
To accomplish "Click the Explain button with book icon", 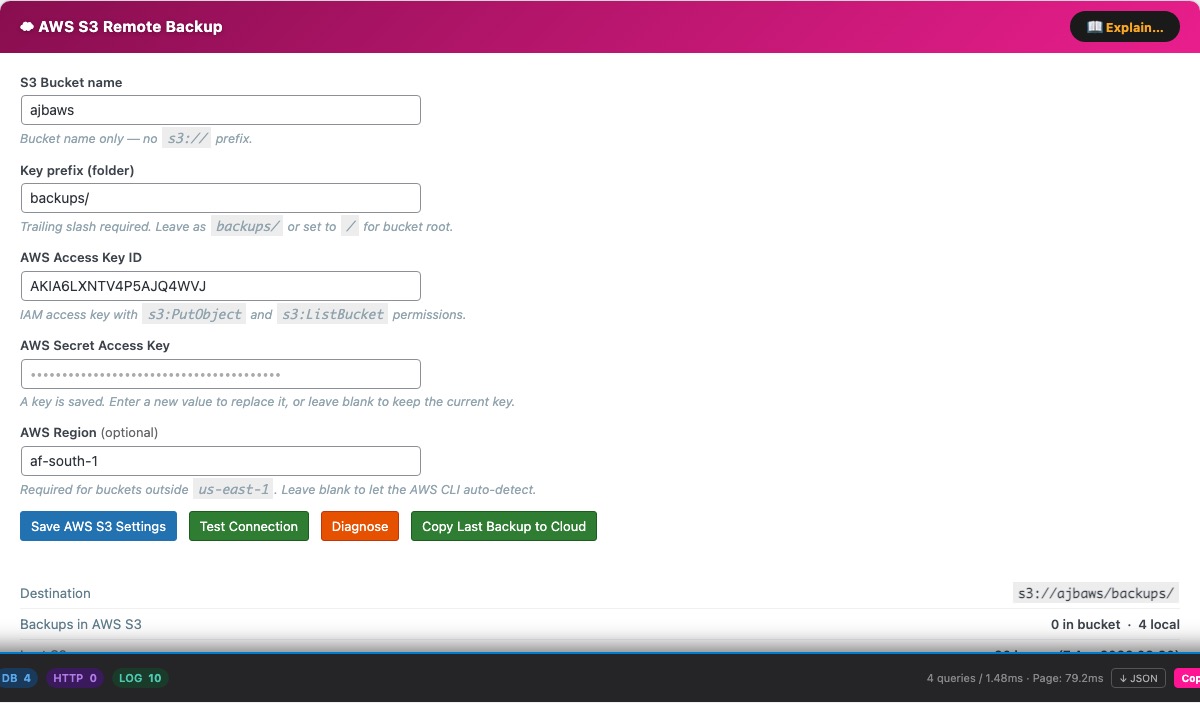I will click(x=1124, y=27).
